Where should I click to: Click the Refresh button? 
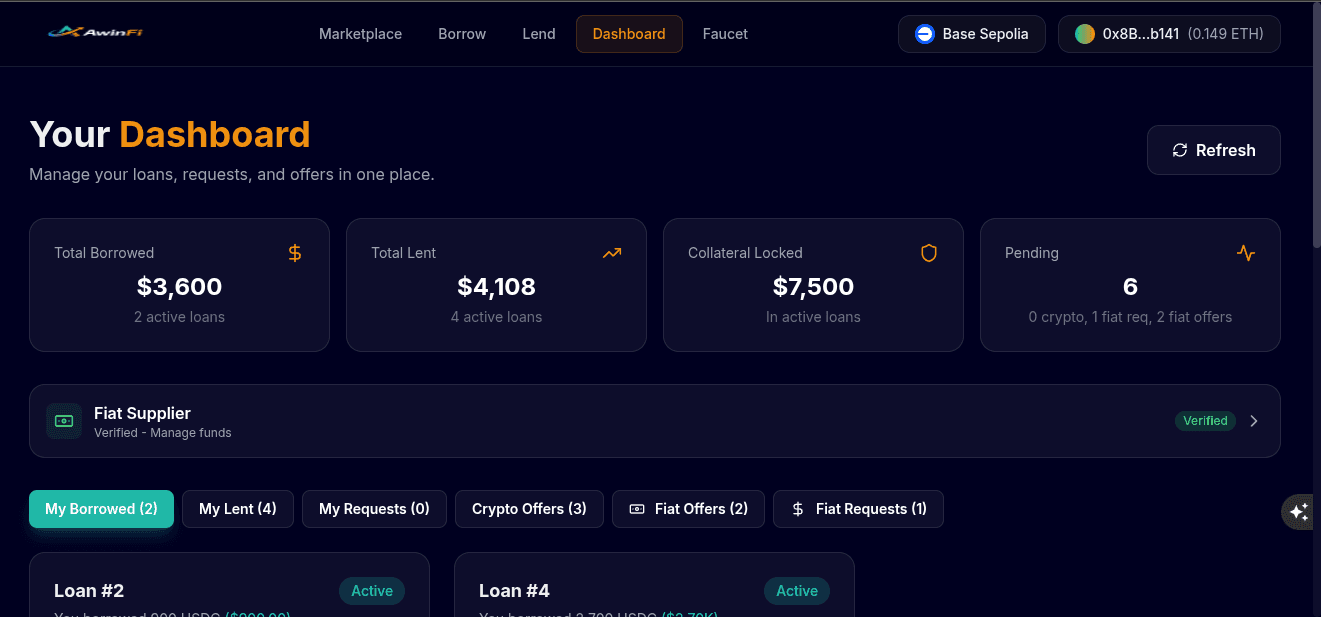click(1213, 149)
